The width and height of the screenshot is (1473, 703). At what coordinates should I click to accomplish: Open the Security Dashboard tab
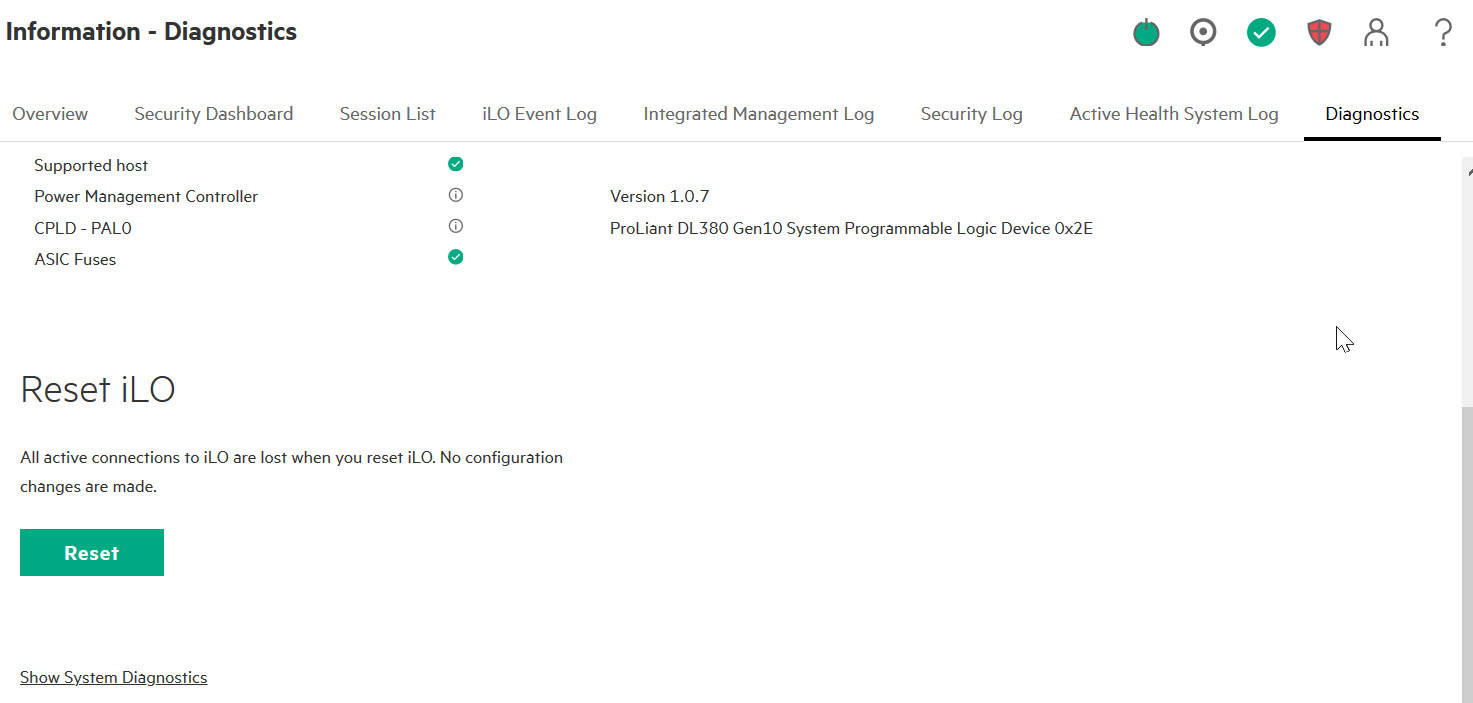pyautogui.click(x=214, y=114)
